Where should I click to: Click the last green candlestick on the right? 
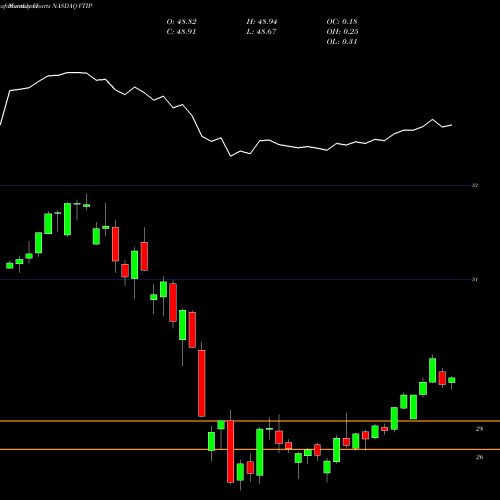click(x=452, y=380)
